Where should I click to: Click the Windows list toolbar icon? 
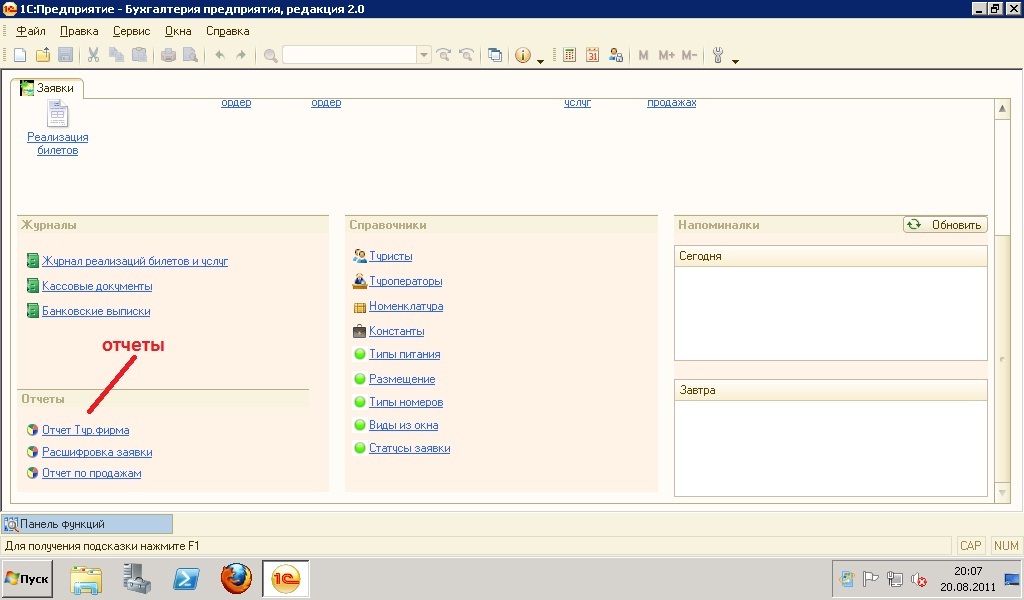(495, 55)
